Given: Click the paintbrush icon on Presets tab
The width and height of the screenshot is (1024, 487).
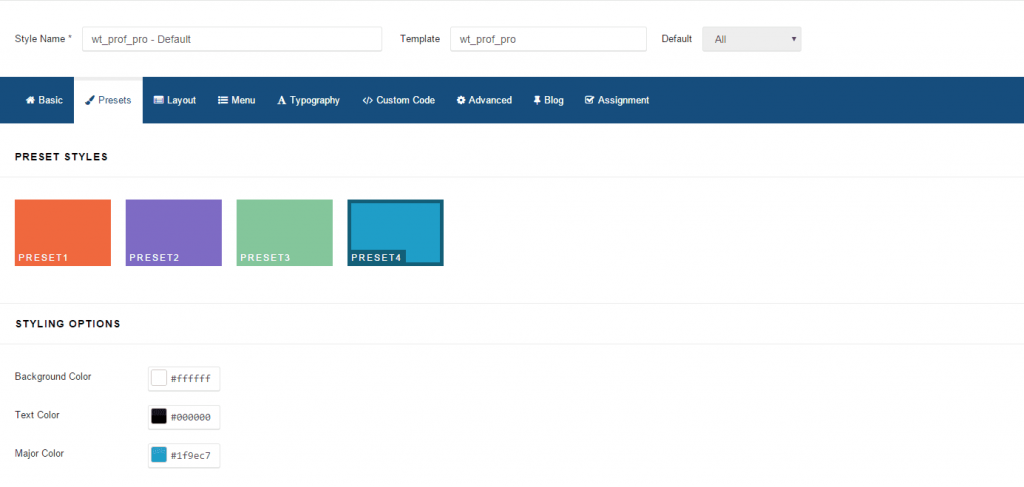Looking at the screenshot, I should 90,100.
